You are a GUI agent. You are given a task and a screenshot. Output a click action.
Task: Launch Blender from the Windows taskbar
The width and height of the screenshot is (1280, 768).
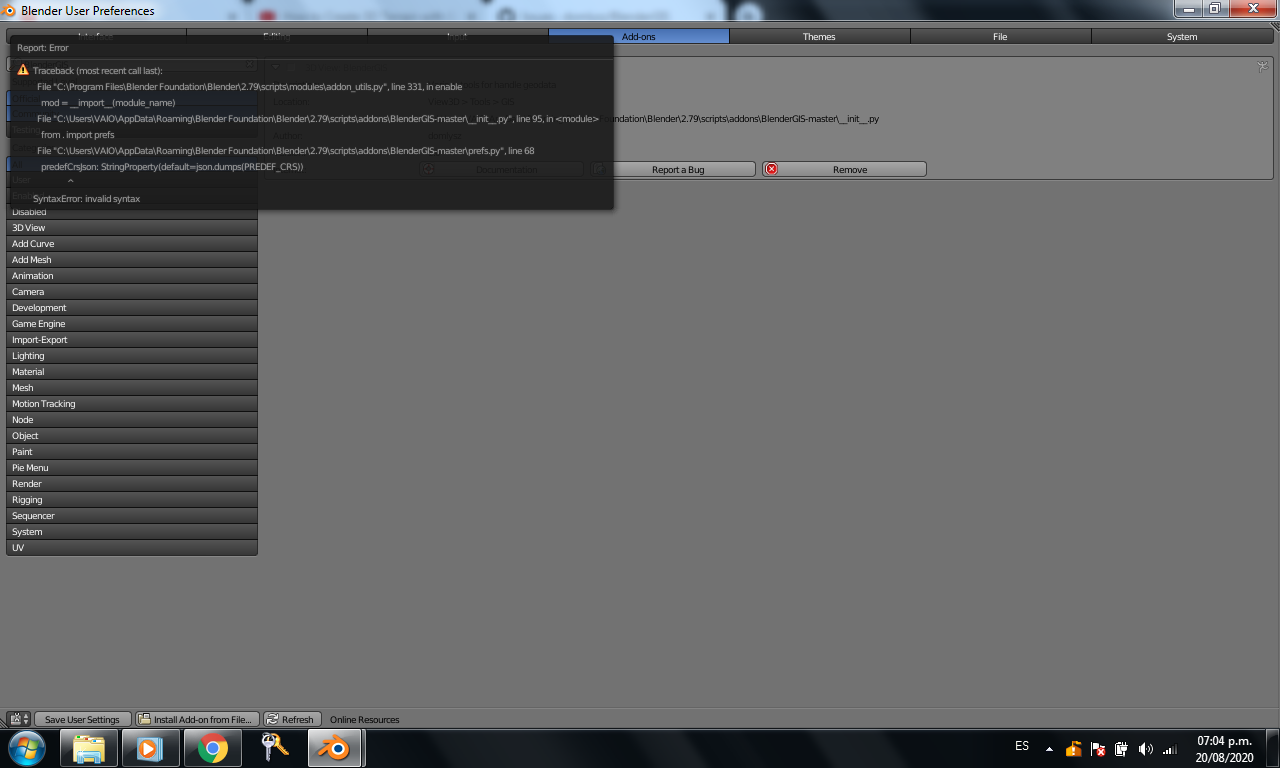point(334,748)
